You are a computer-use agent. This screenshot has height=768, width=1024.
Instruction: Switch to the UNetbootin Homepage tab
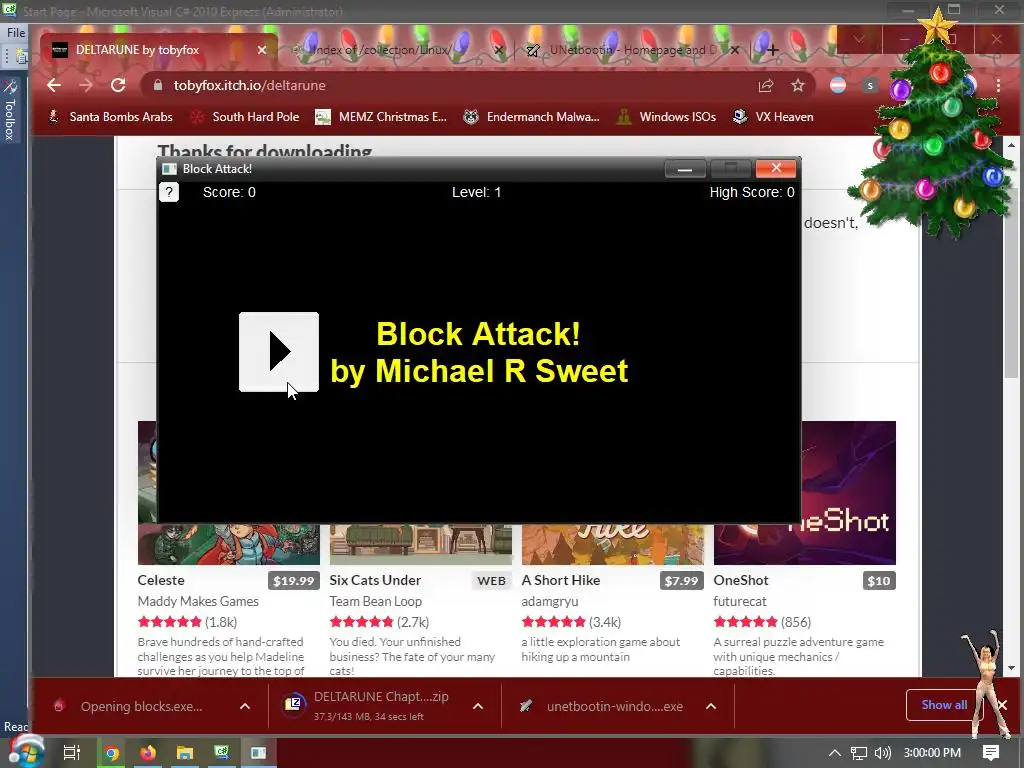pyautogui.click(x=624, y=50)
